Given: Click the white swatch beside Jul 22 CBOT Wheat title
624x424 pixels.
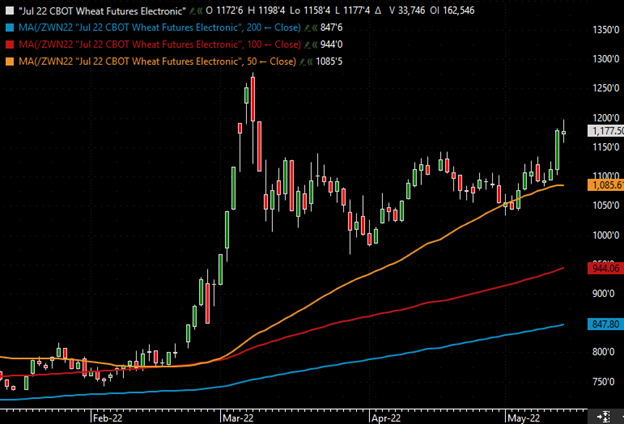Looking at the screenshot, I should pos(10,11).
